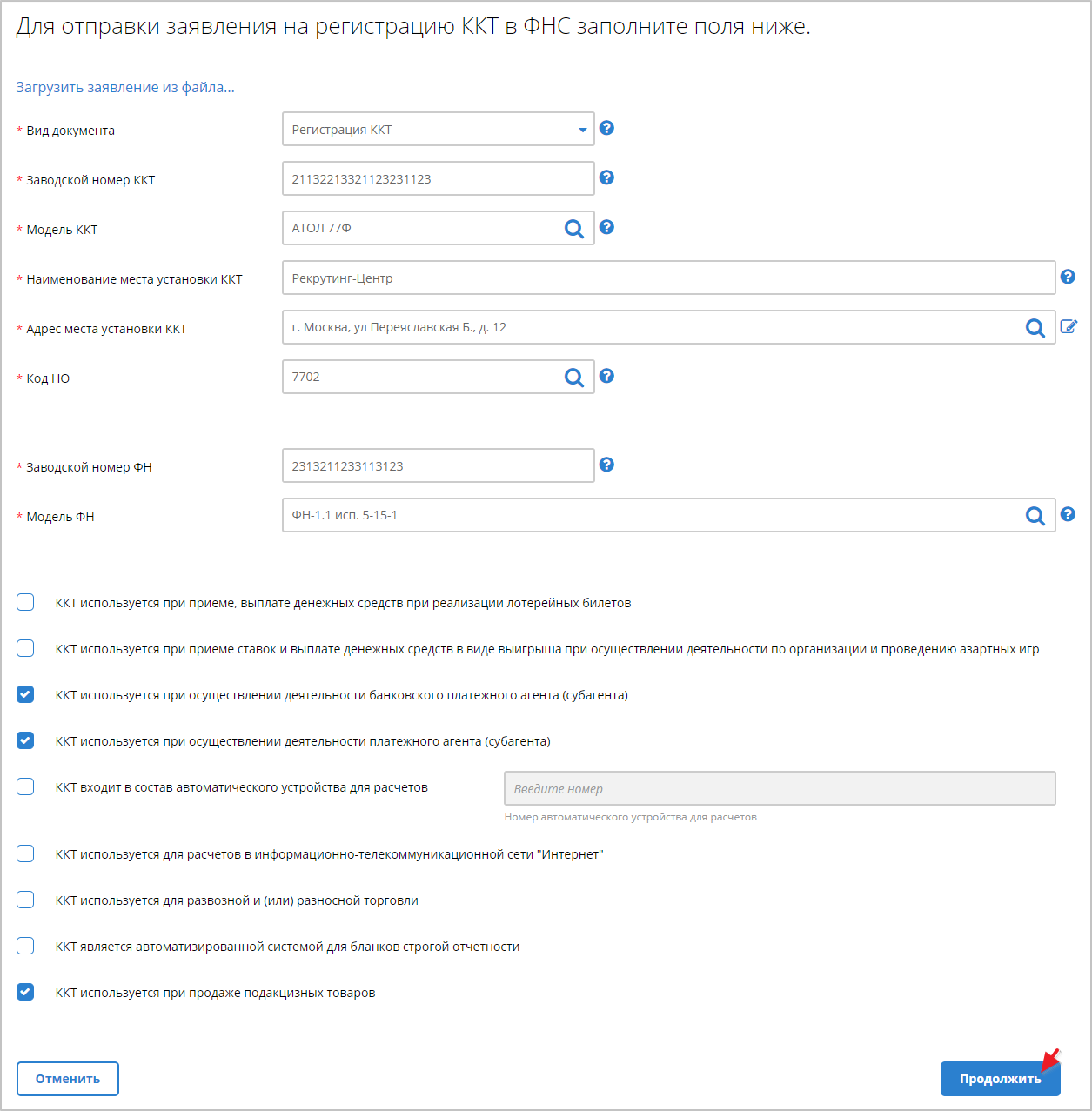Click Загрузить заявление из файла link
This screenshot has width=1092, height=1111.
[x=125, y=87]
